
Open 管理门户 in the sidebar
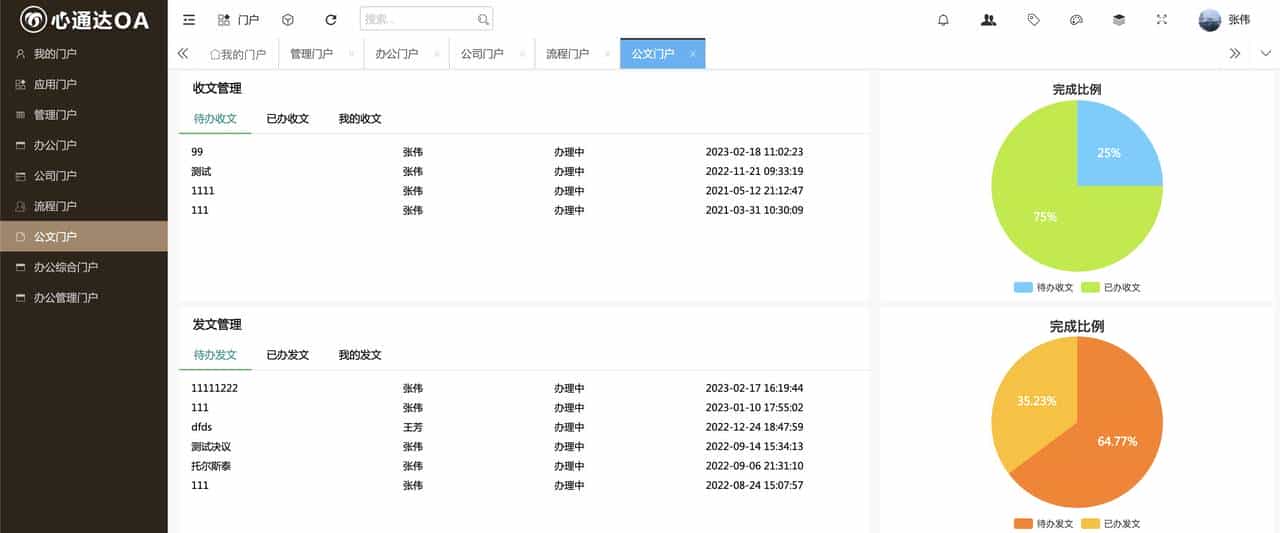[84, 115]
